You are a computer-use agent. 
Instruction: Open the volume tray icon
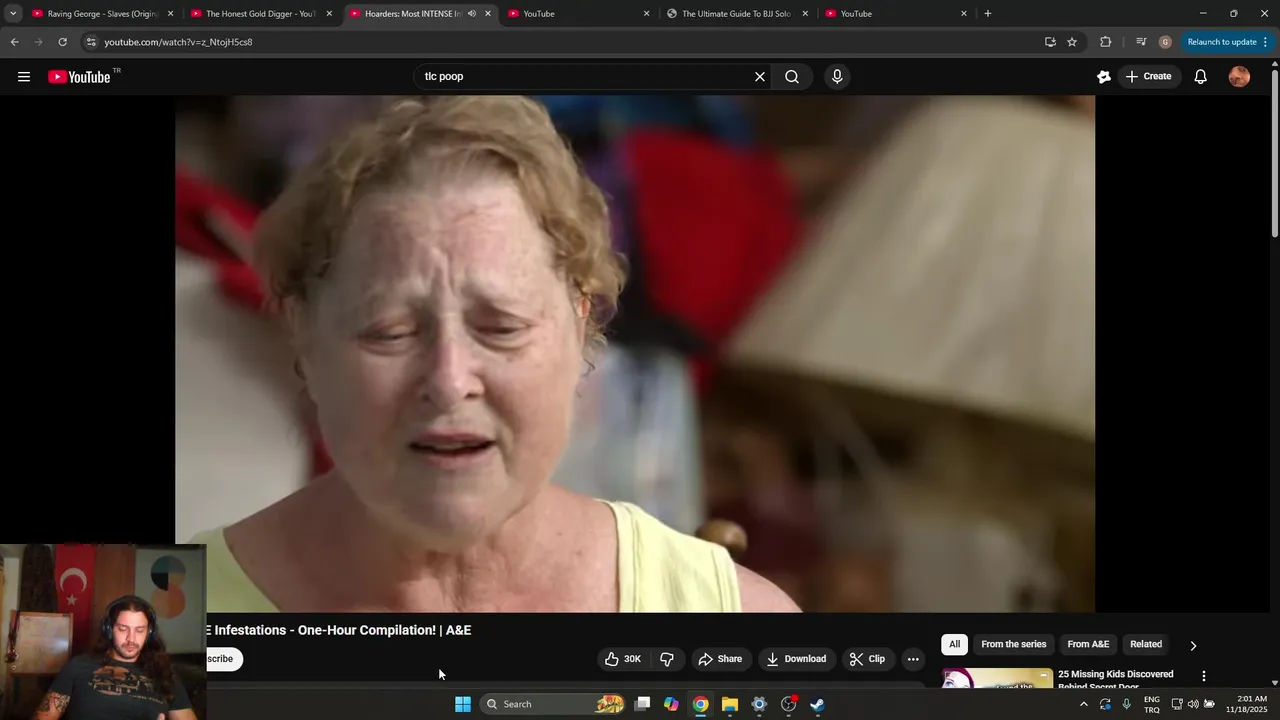click(1193, 704)
